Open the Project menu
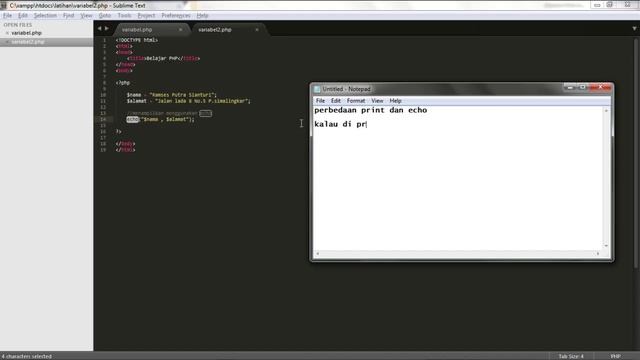This screenshot has width=640, height=360. tap(146, 16)
